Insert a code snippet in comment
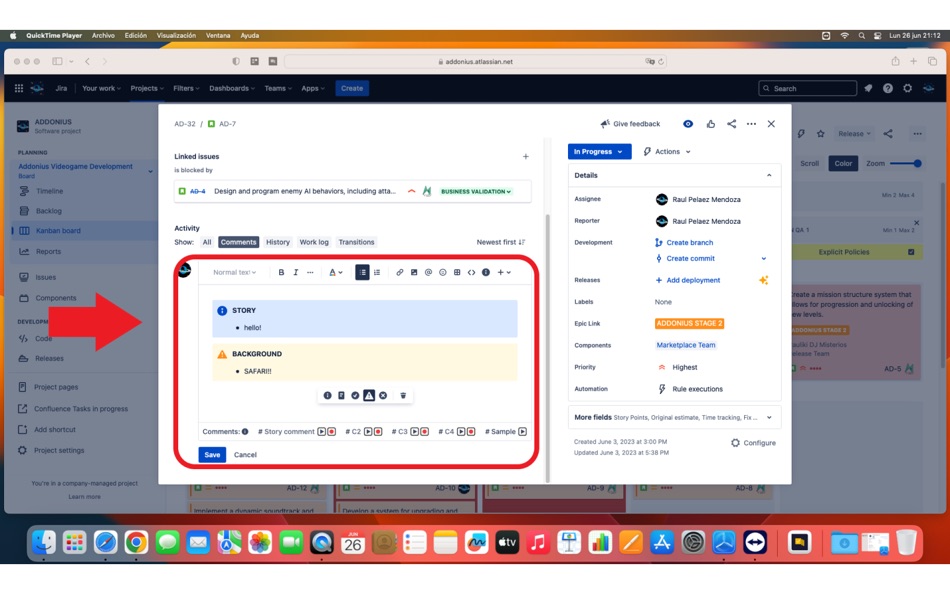The height and width of the screenshot is (594, 950). pos(471,273)
